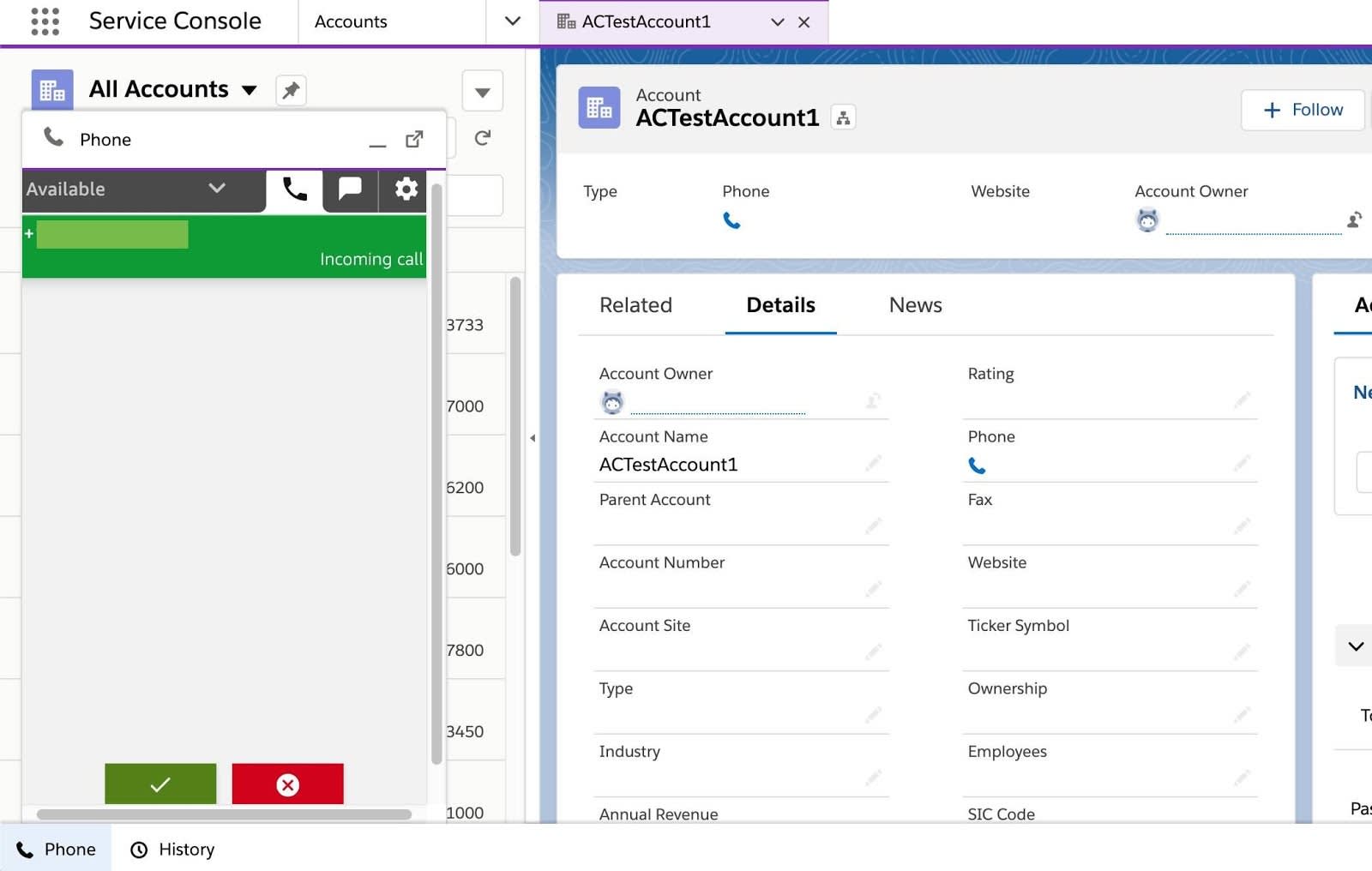Open the Accounts navigation dropdown chevron
Image resolution: width=1372 pixels, height=871 pixels.
(x=512, y=21)
